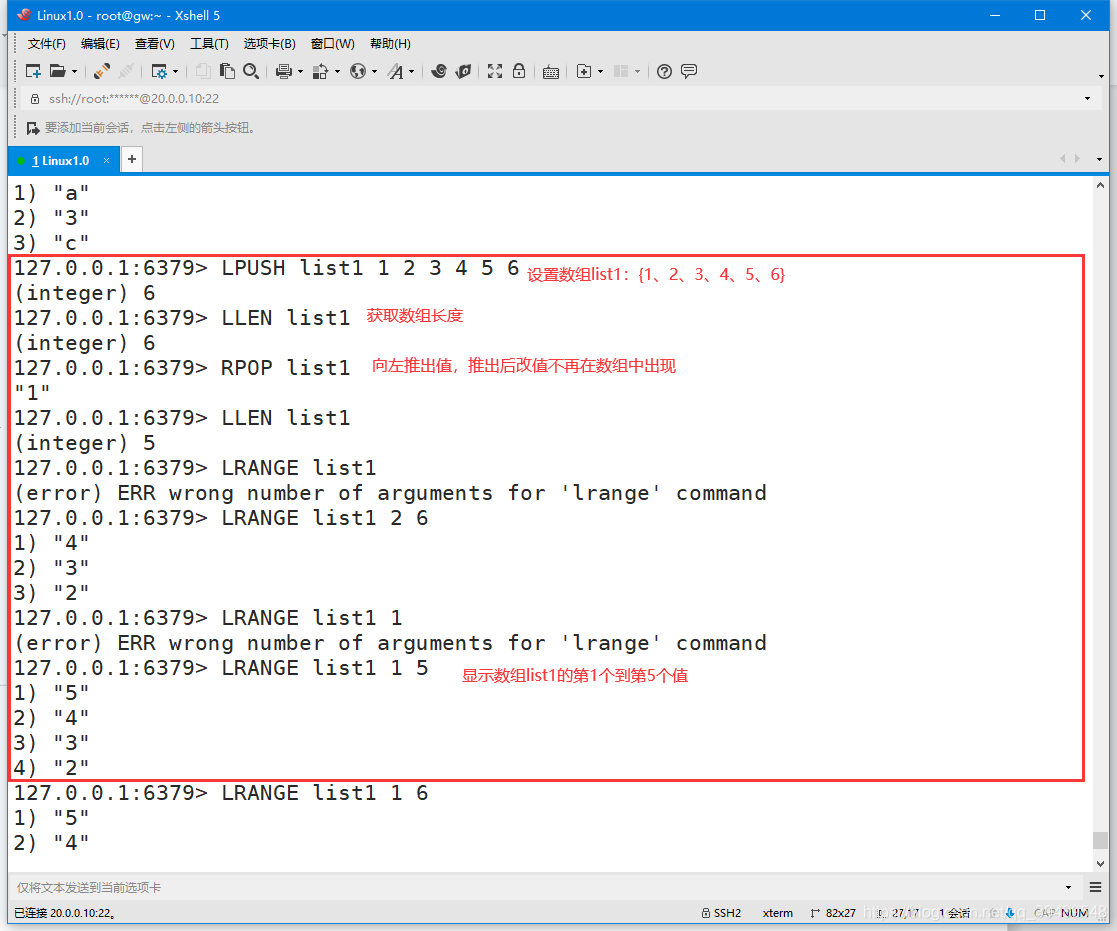Click the terminal scrollbar down arrow
Viewport: 1117px width, 931px height.
pyautogui.click(x=1100, y=864)
